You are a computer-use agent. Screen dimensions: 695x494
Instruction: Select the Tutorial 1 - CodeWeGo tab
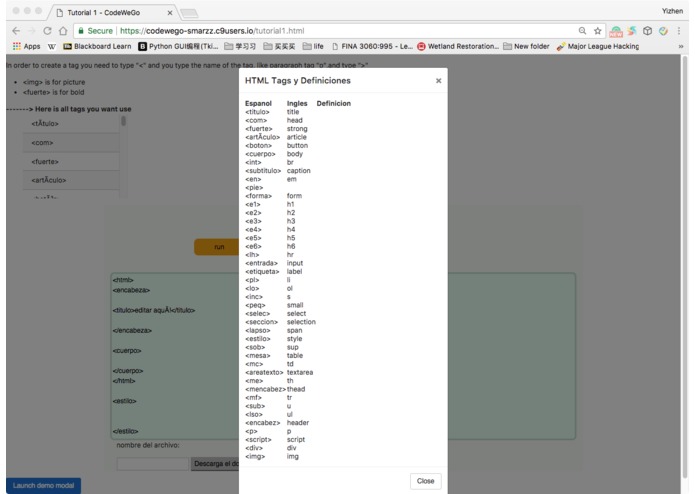click(111, 13)
